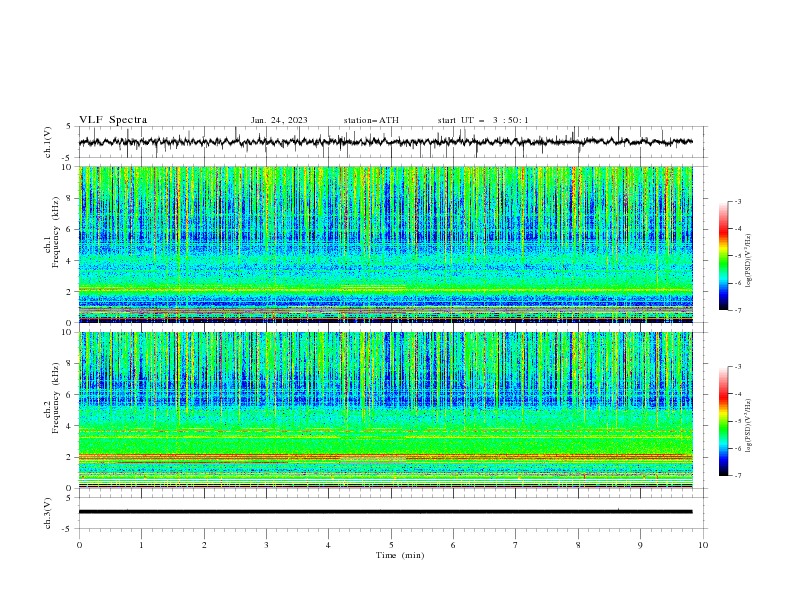Click the ch.2 "Frequency (kHz)" axis title
The width and height of the screenshot is (792, 612).
click(x=56, y=397)
